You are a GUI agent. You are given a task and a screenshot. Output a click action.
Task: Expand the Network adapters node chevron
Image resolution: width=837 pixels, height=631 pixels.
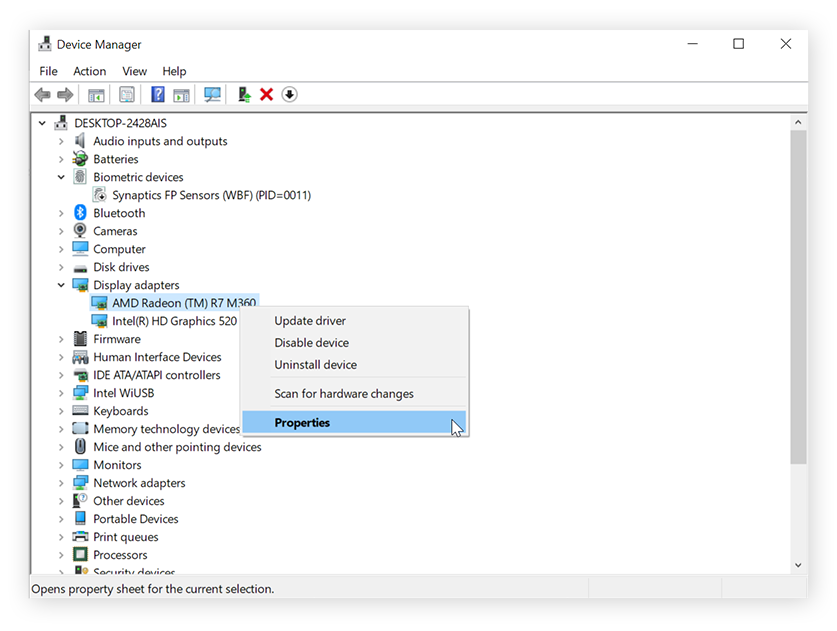(x=61, y=483)
